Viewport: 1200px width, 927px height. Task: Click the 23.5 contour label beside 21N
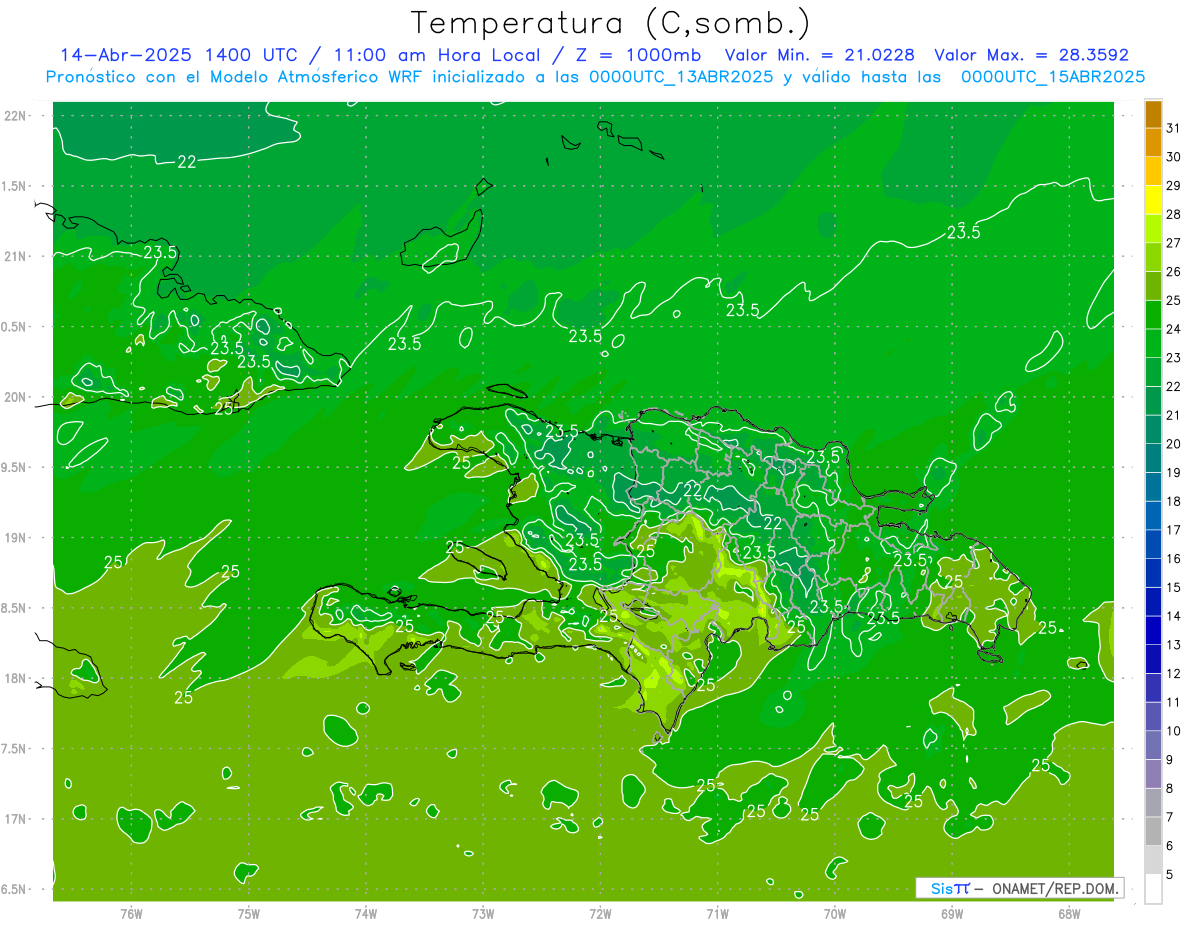(x=160, y=252)
